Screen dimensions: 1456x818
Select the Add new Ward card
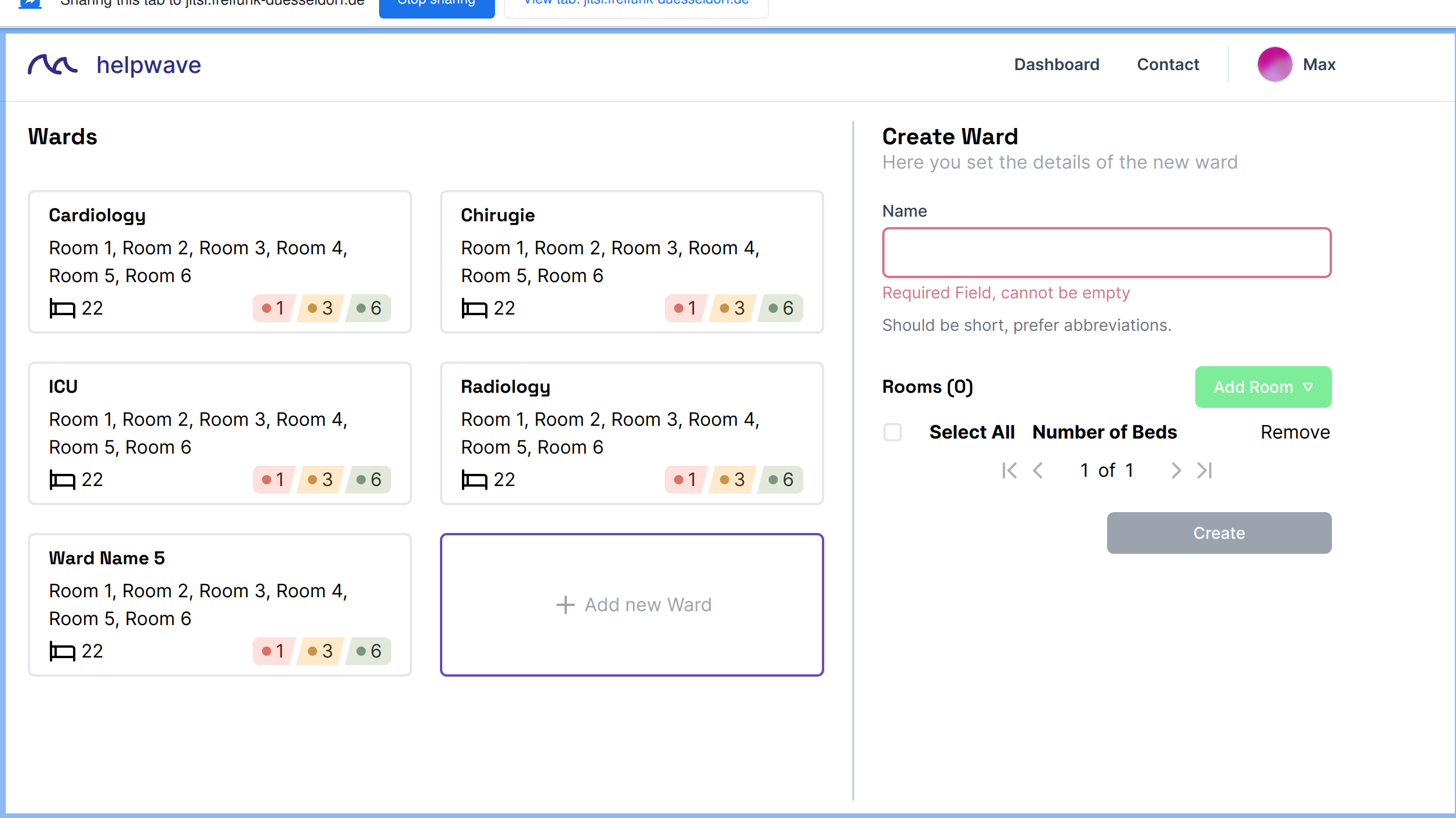[x=632, y=604]
